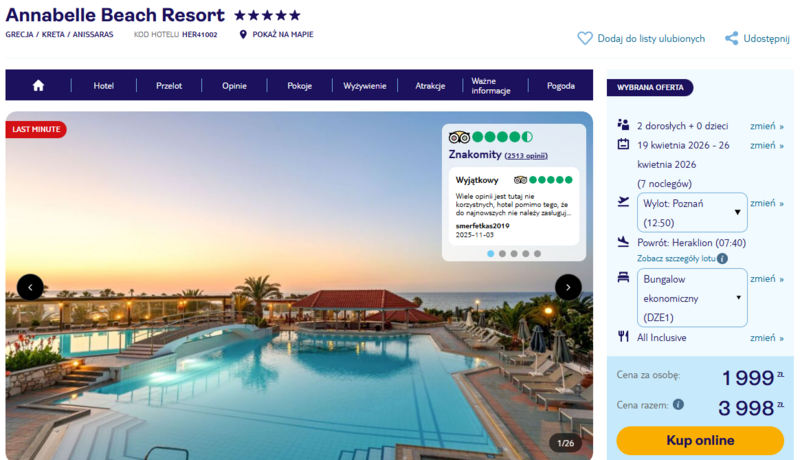The height and width of the screenshot is (460, 800).
Task: Switch to the Wyżywienie tab
Action: [364, 86]
